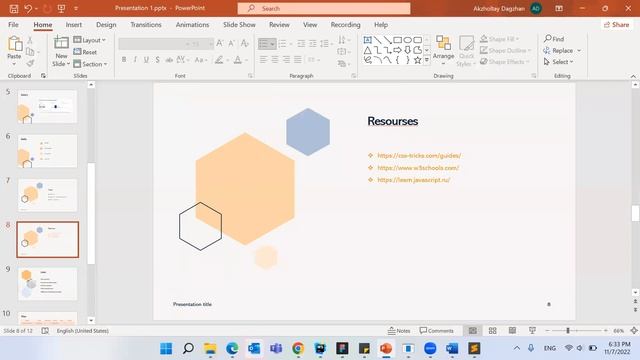Click the Save icon in the title bar
Viewport: 640px width, 360px height.
click(14, 8)
